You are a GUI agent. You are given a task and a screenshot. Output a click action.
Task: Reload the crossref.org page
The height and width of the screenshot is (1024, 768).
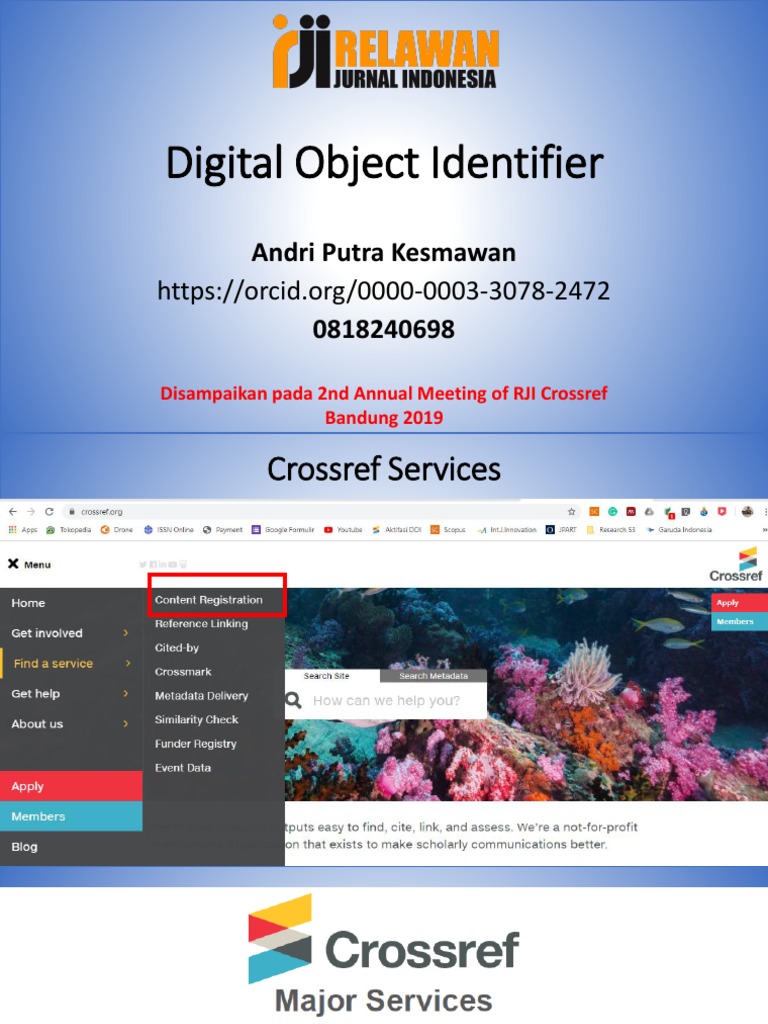(49, 512)
